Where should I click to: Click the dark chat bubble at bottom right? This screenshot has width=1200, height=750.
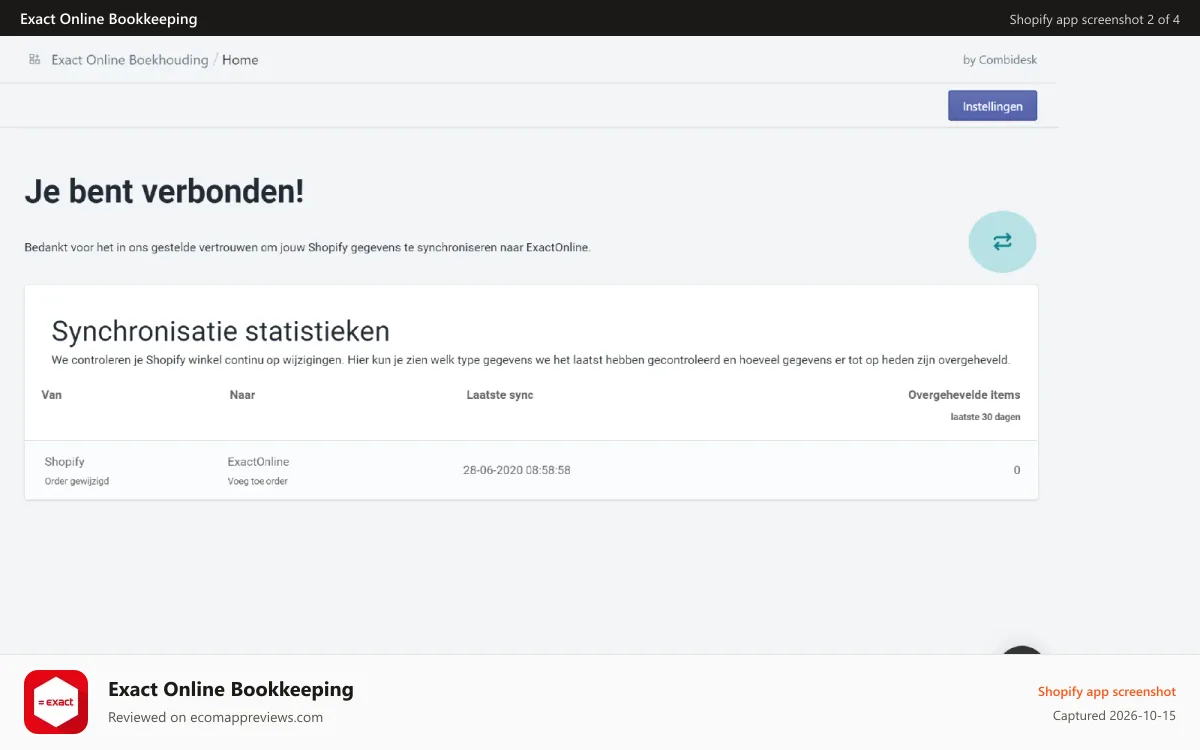pos(1022,651)
